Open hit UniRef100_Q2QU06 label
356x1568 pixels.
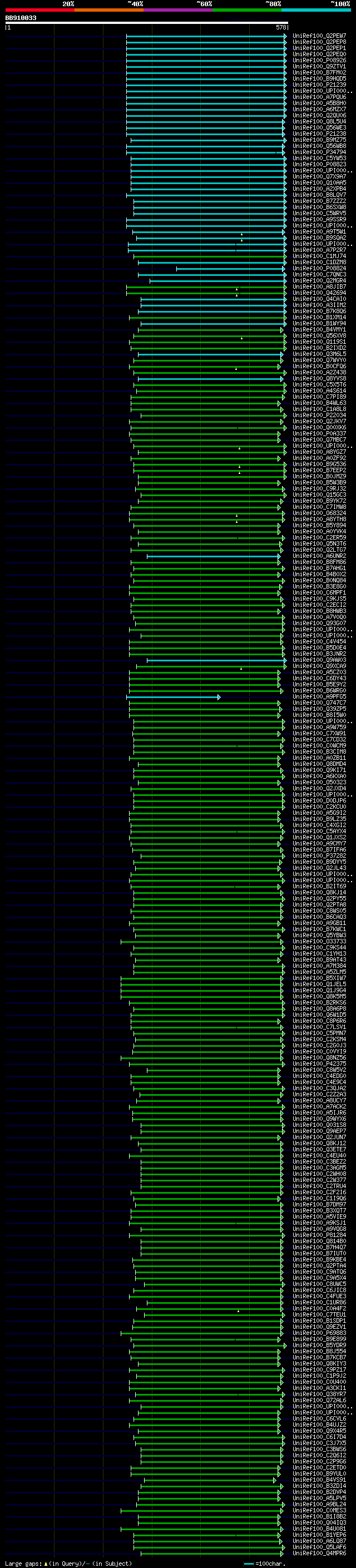pos(319,116)
